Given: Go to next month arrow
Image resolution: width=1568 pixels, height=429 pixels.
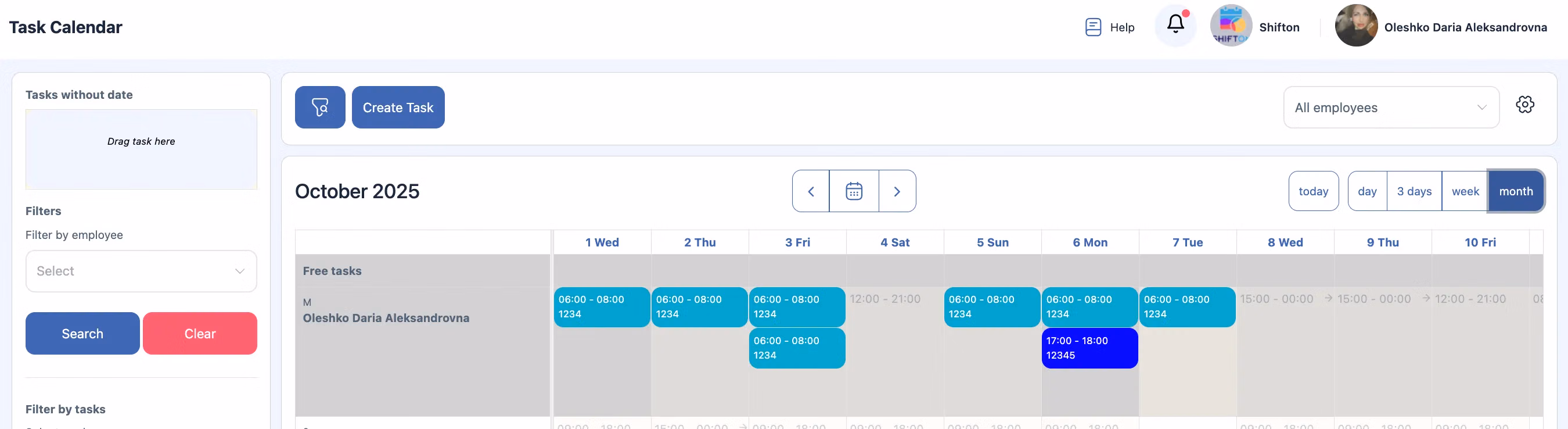Looking at the screenshot, I should (897, 191).
